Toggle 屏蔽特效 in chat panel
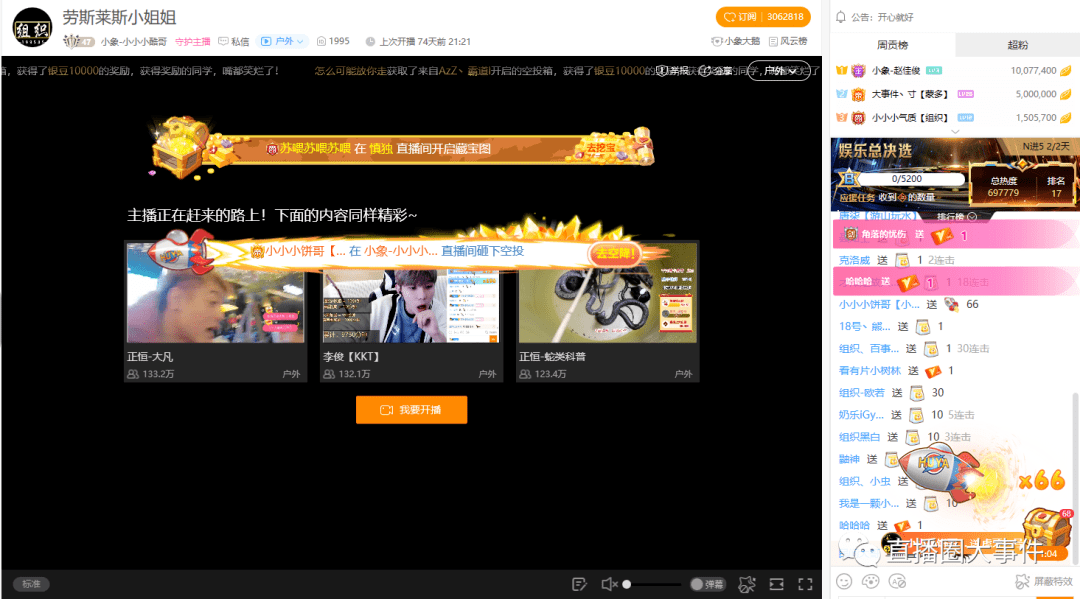This screenshot has width=1080, height=599. (x=1044, y=582)
